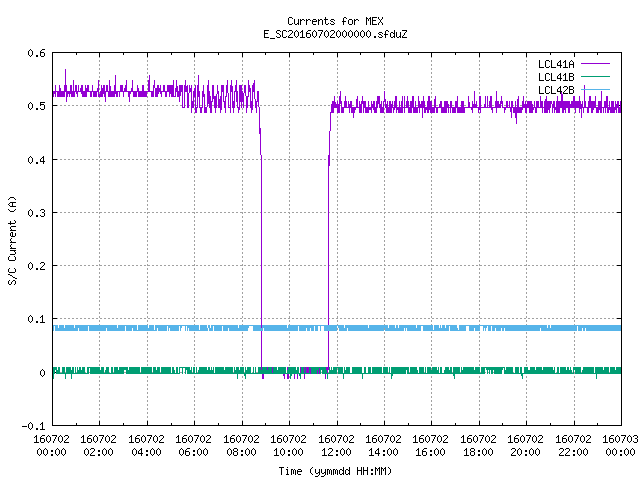Click the y-axis tick value 0.1

[36, 319]
